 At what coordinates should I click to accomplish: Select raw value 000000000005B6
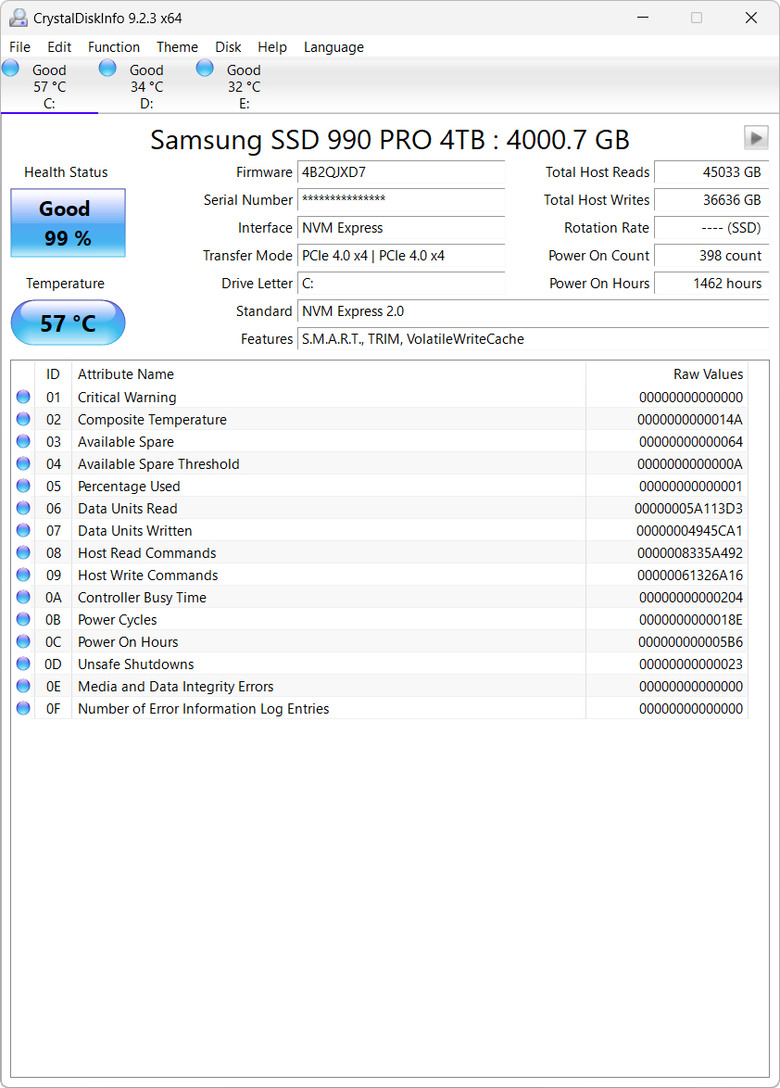tap(690, 641)
